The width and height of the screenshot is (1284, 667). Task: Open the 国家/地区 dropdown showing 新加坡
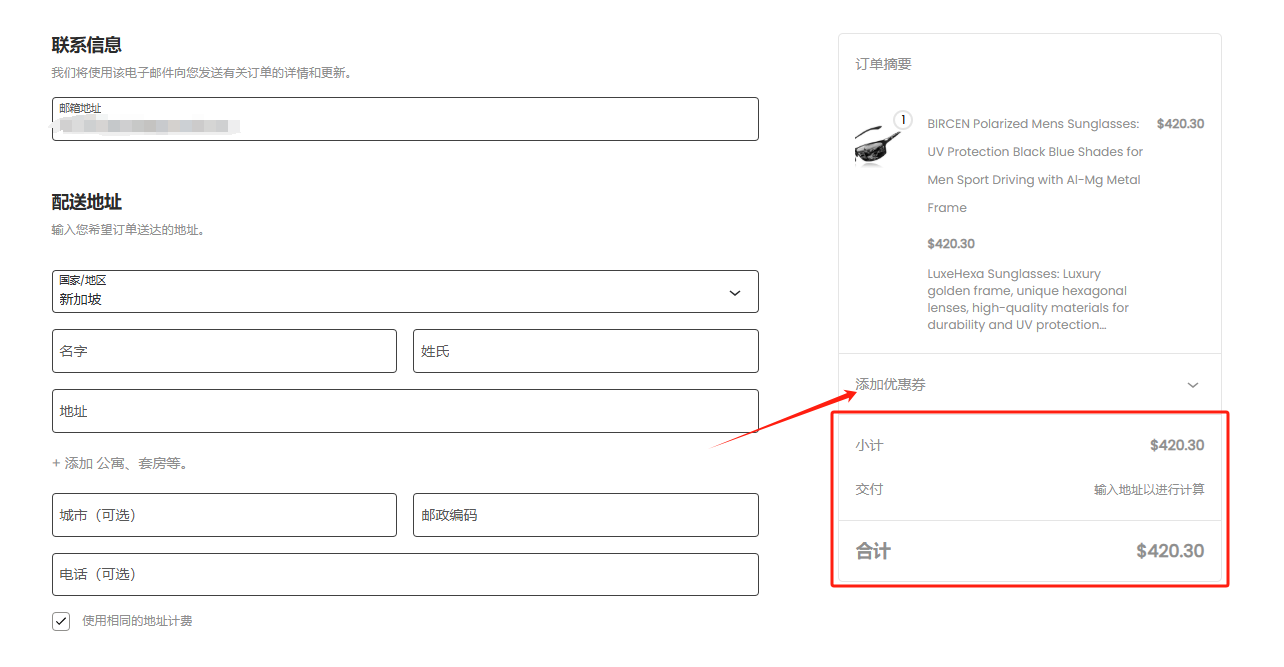[404, 291]
